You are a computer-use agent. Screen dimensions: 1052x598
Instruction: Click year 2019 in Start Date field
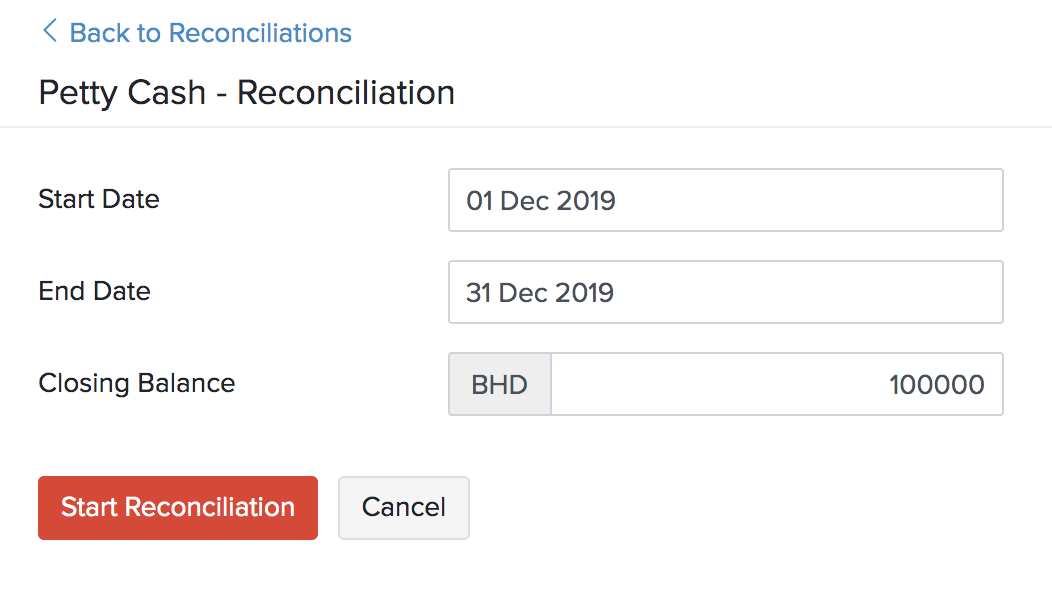click(585, 201)
